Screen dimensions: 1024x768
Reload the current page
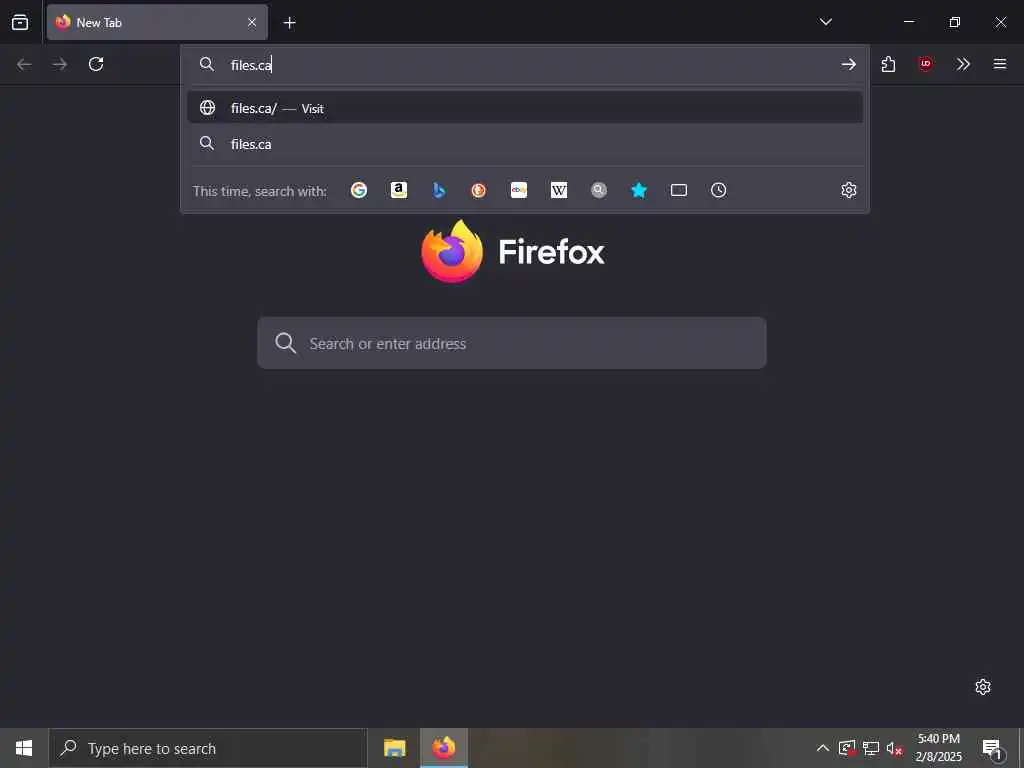[96, 64]
